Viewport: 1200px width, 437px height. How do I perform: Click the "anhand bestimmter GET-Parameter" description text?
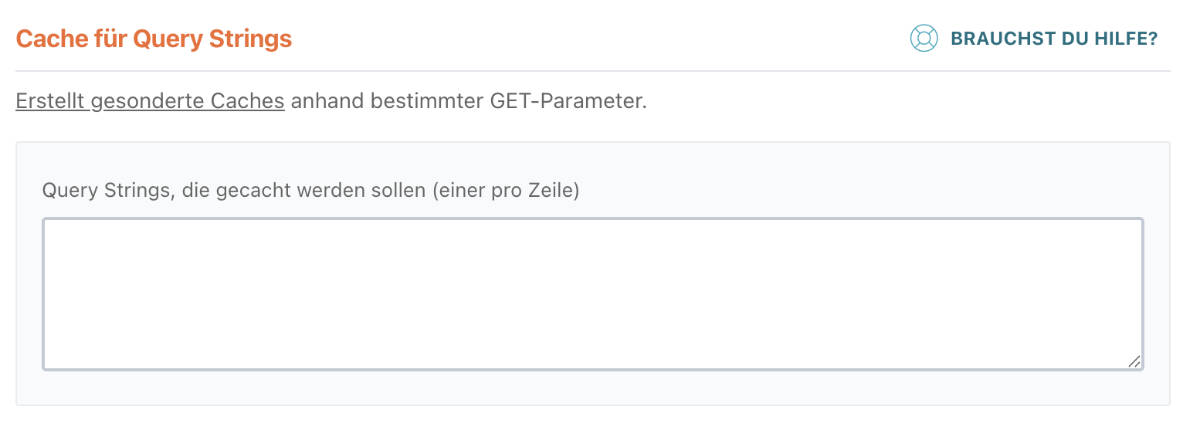click(468, 102)
